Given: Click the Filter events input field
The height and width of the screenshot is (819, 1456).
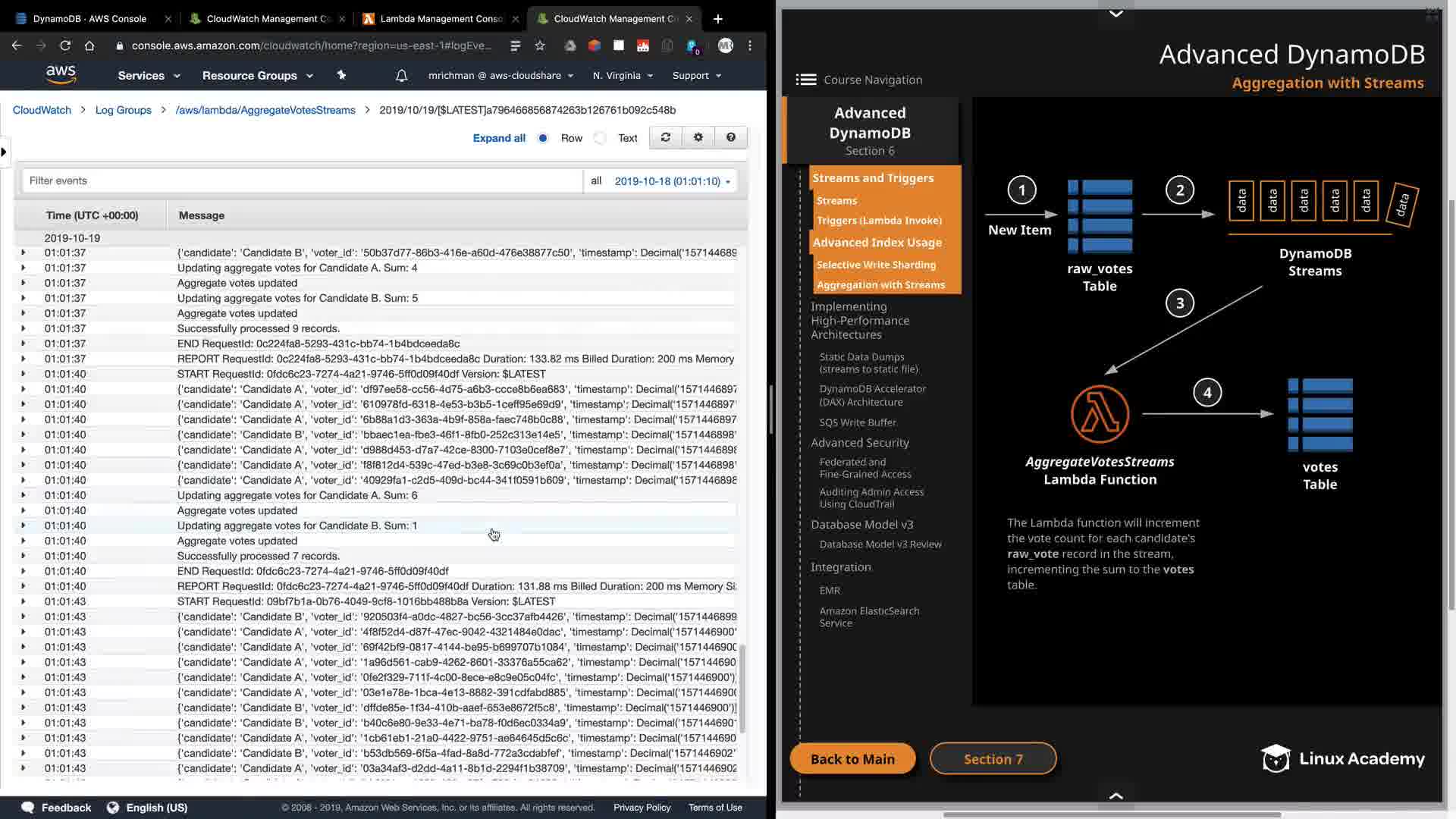Looking at the screenshot, I should pyautogui.click(x=301, y=181).
